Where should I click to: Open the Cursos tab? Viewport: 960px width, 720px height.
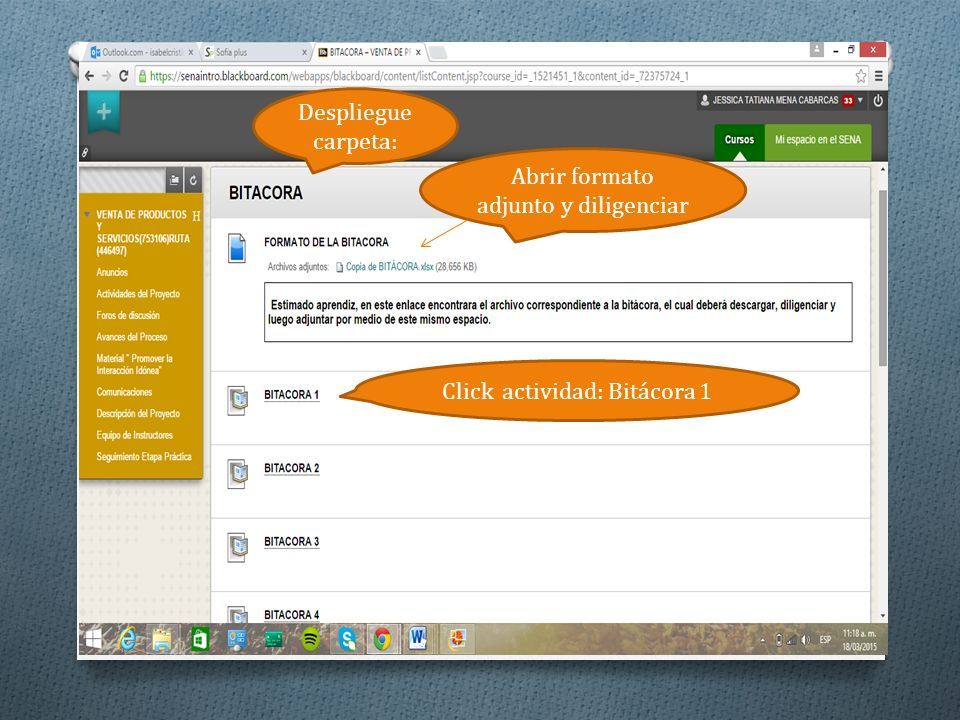(x=739, y=140)
